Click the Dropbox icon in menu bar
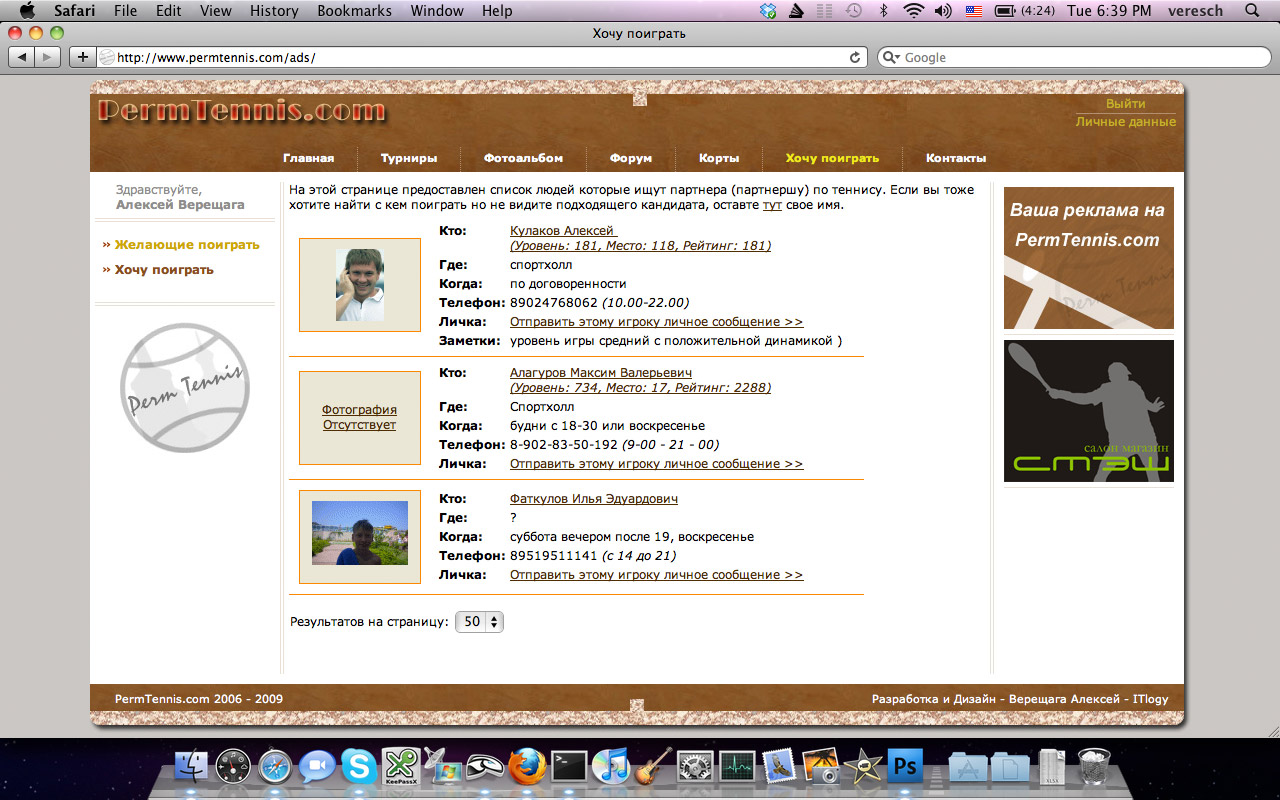1280x800 pixels. tap(768, 11)
